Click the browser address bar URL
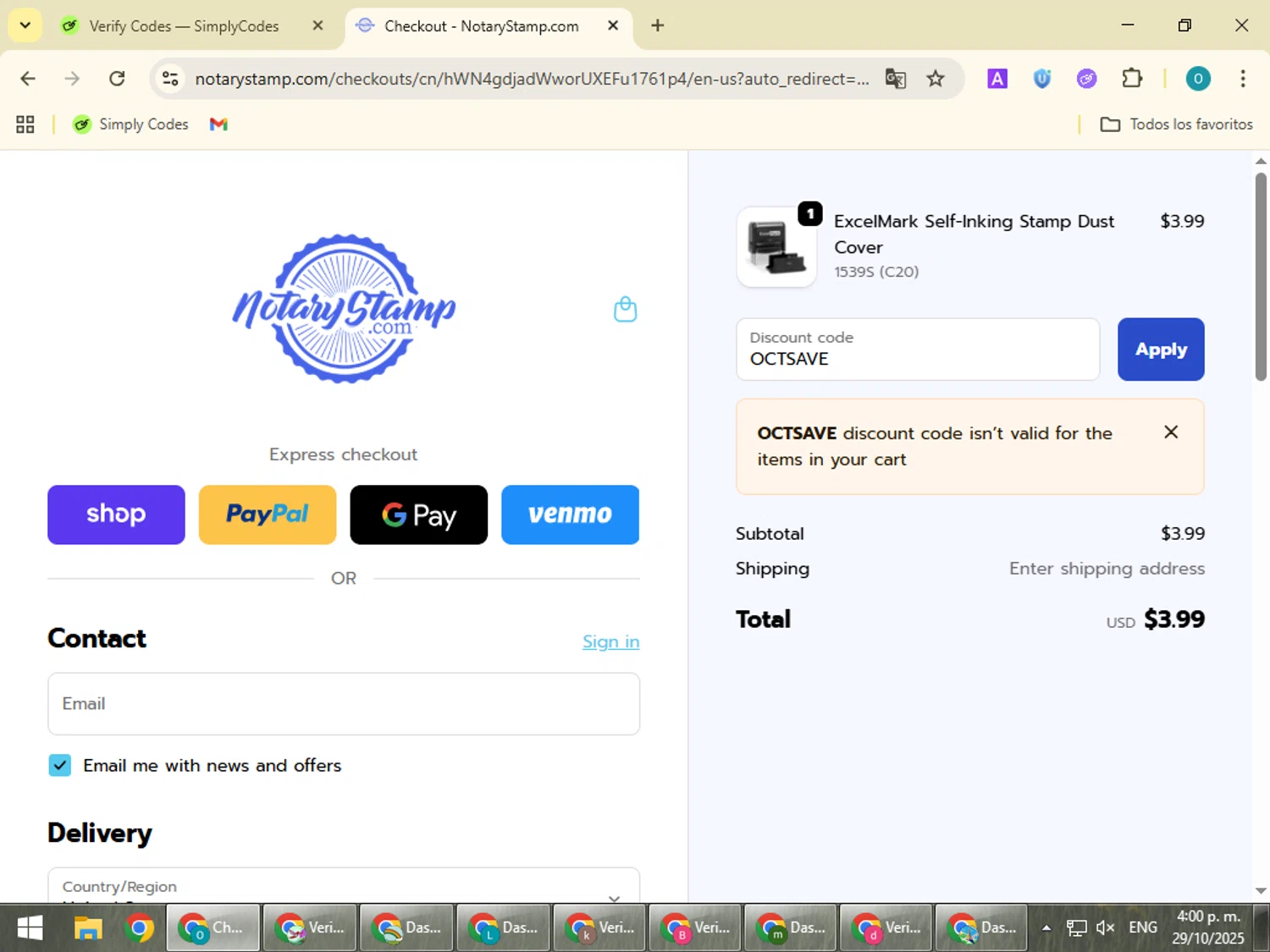This screenshot has height=952, width=1270. 532,79
